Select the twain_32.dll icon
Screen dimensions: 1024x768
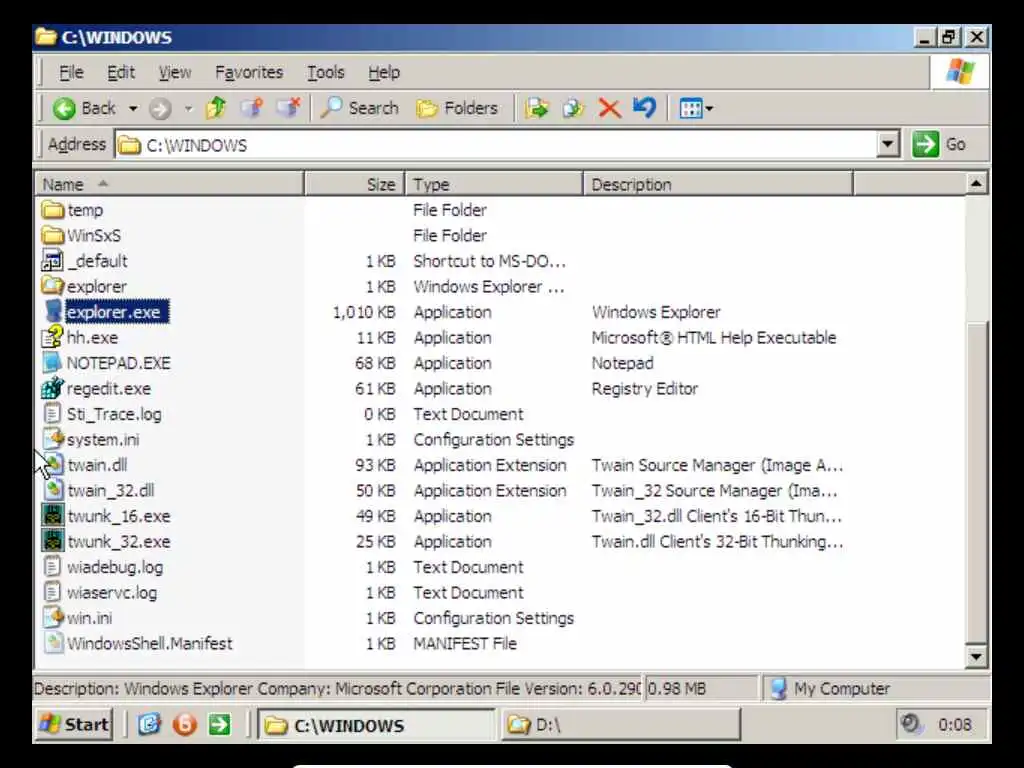54,490
